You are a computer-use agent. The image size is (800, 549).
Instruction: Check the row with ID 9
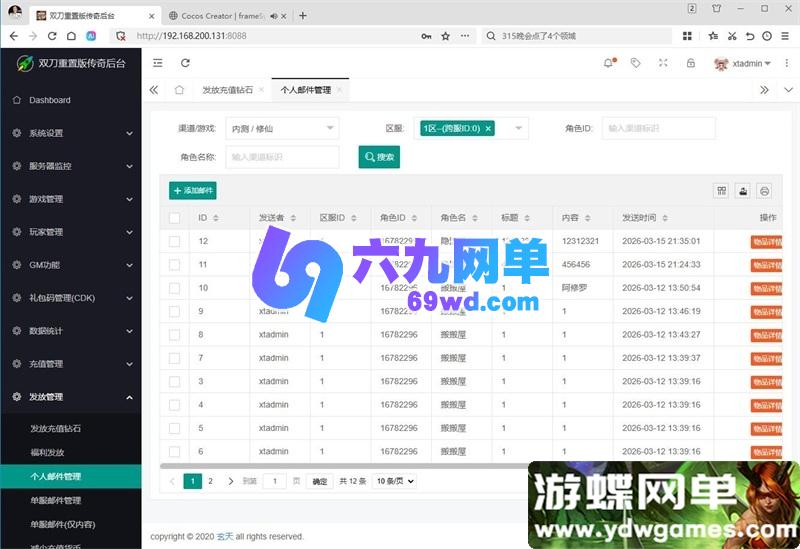[x=174, y=311]
